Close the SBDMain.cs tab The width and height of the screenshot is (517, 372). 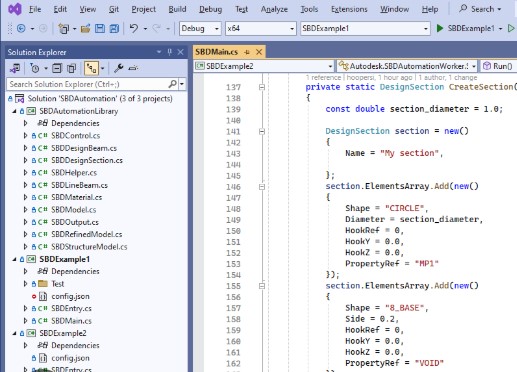(259, 52)
